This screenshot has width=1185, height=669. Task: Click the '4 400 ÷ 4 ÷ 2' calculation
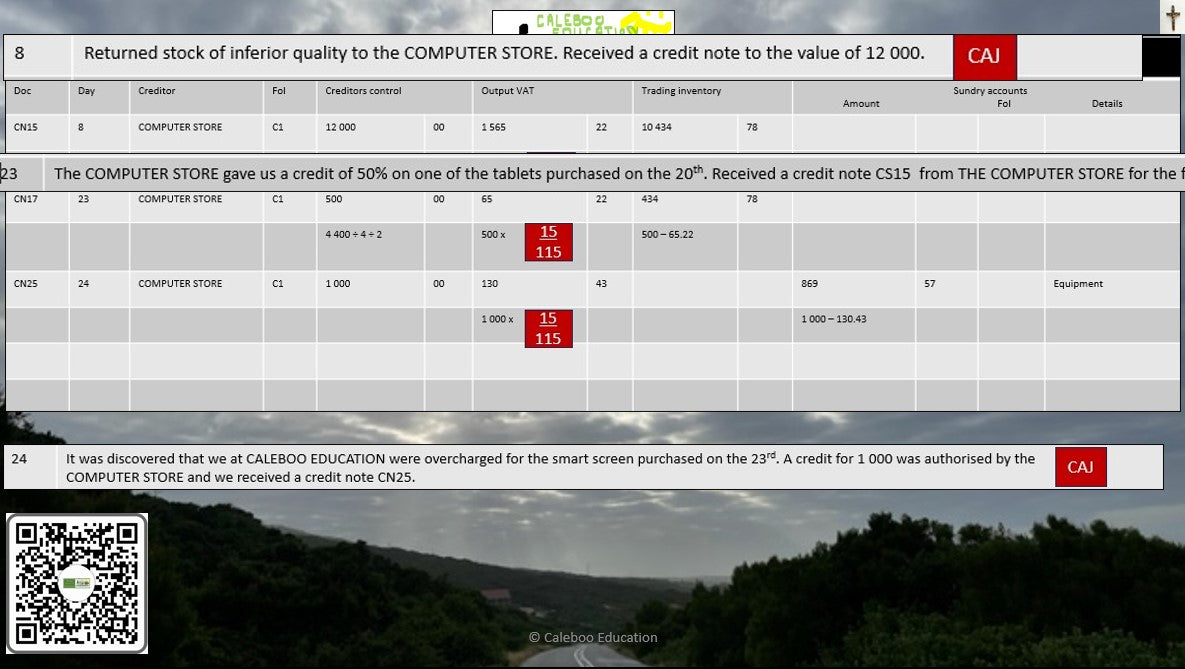click(x=353, y=234)
